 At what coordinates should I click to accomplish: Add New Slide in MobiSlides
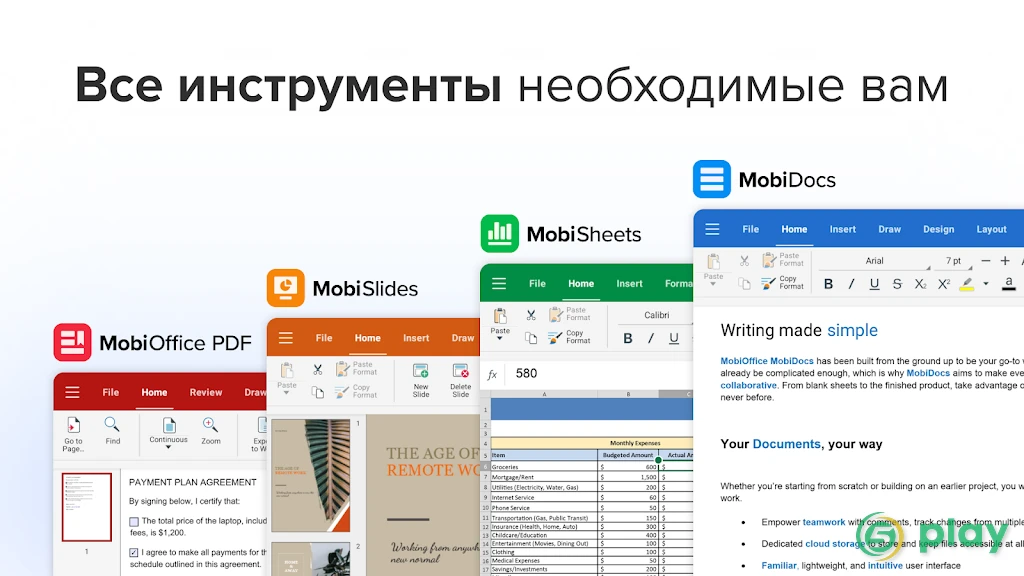[421, 380]
